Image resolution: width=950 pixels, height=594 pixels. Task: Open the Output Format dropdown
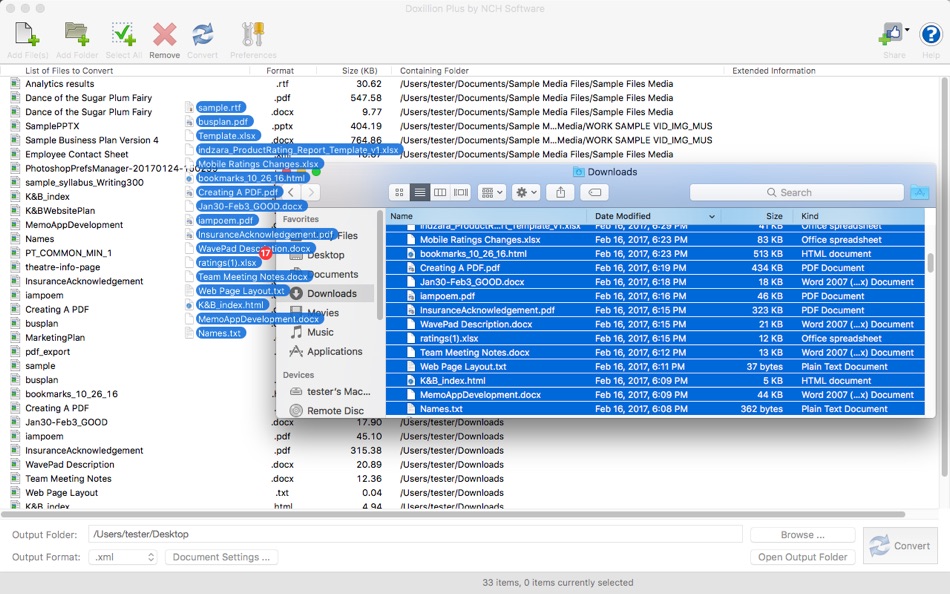[x=122, y=557]
